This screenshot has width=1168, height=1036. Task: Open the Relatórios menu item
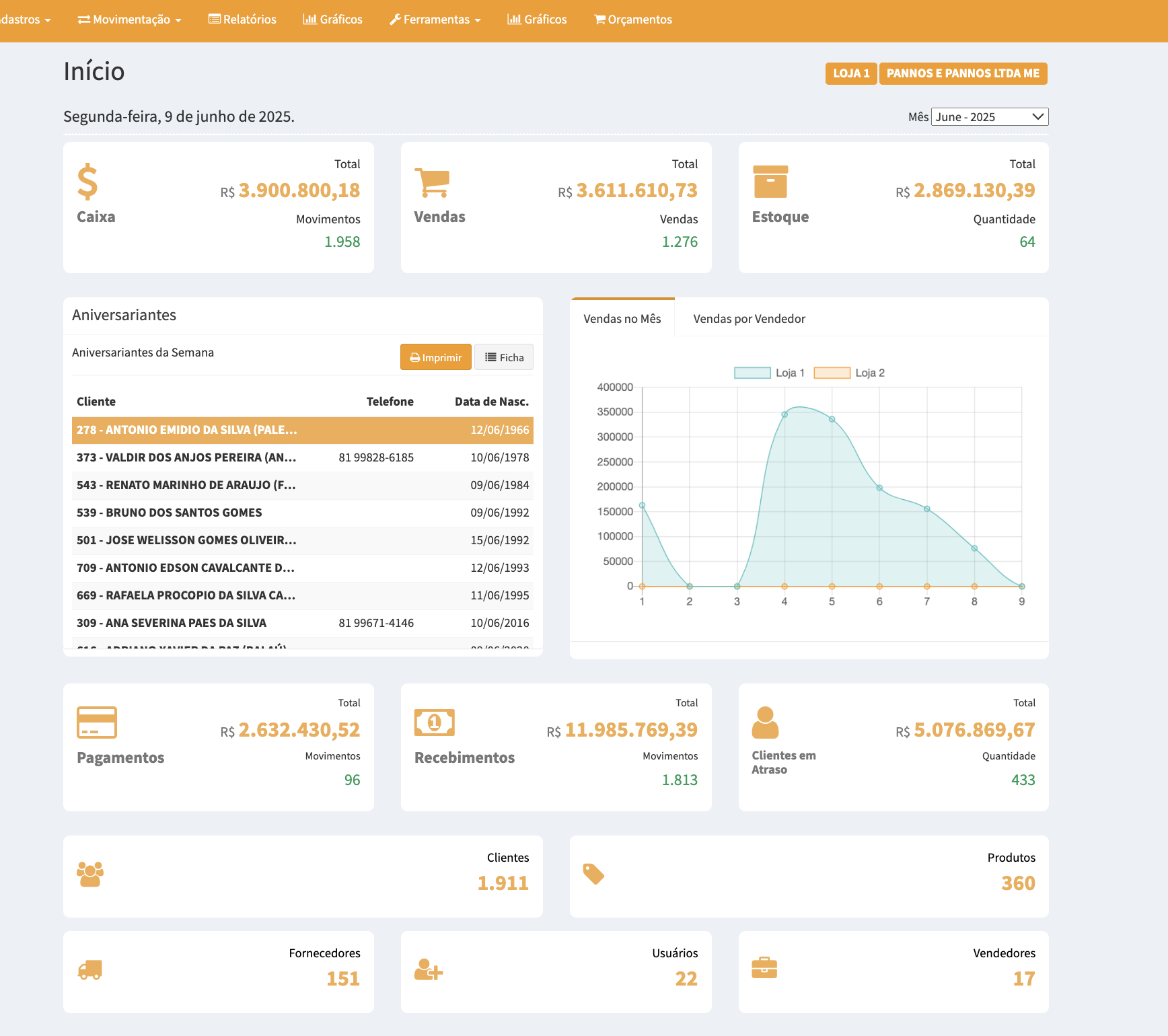pos(242,20)
